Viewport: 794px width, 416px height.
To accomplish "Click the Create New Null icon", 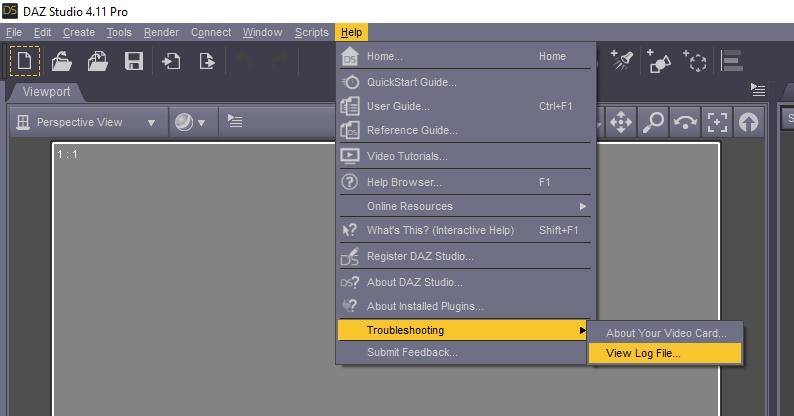I will [x=694, y=60].
